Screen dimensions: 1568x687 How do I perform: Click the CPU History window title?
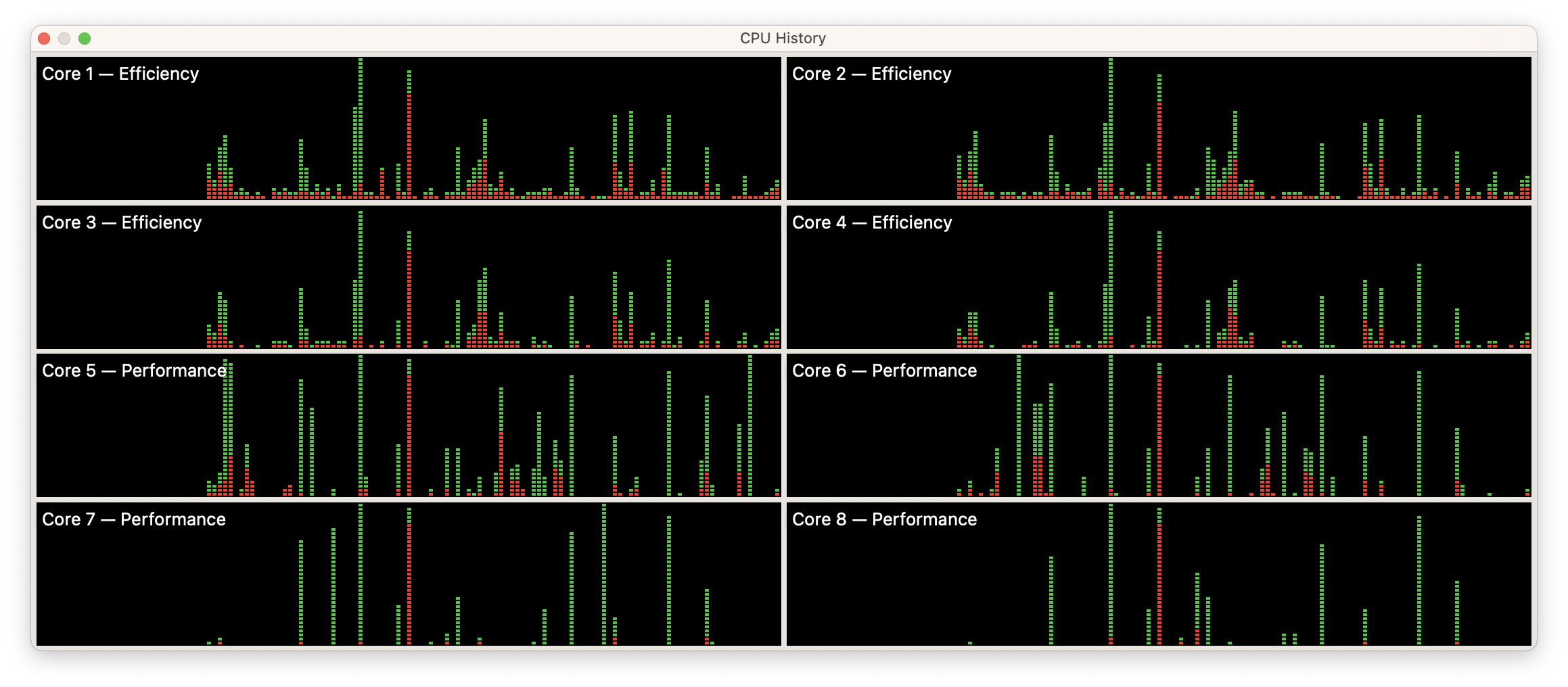(x=783, y=39)
